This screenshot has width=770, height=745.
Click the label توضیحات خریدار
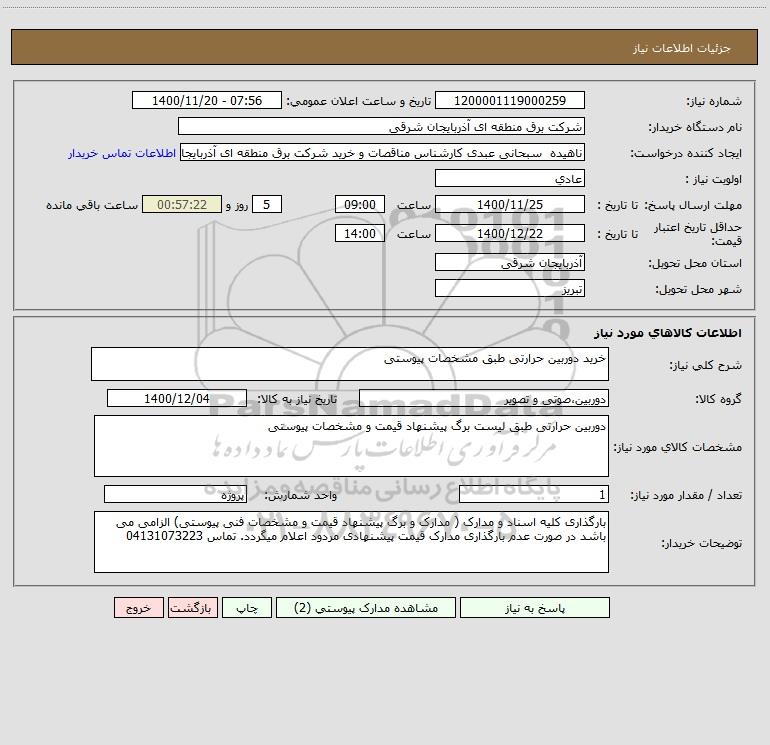click(701, 543)
